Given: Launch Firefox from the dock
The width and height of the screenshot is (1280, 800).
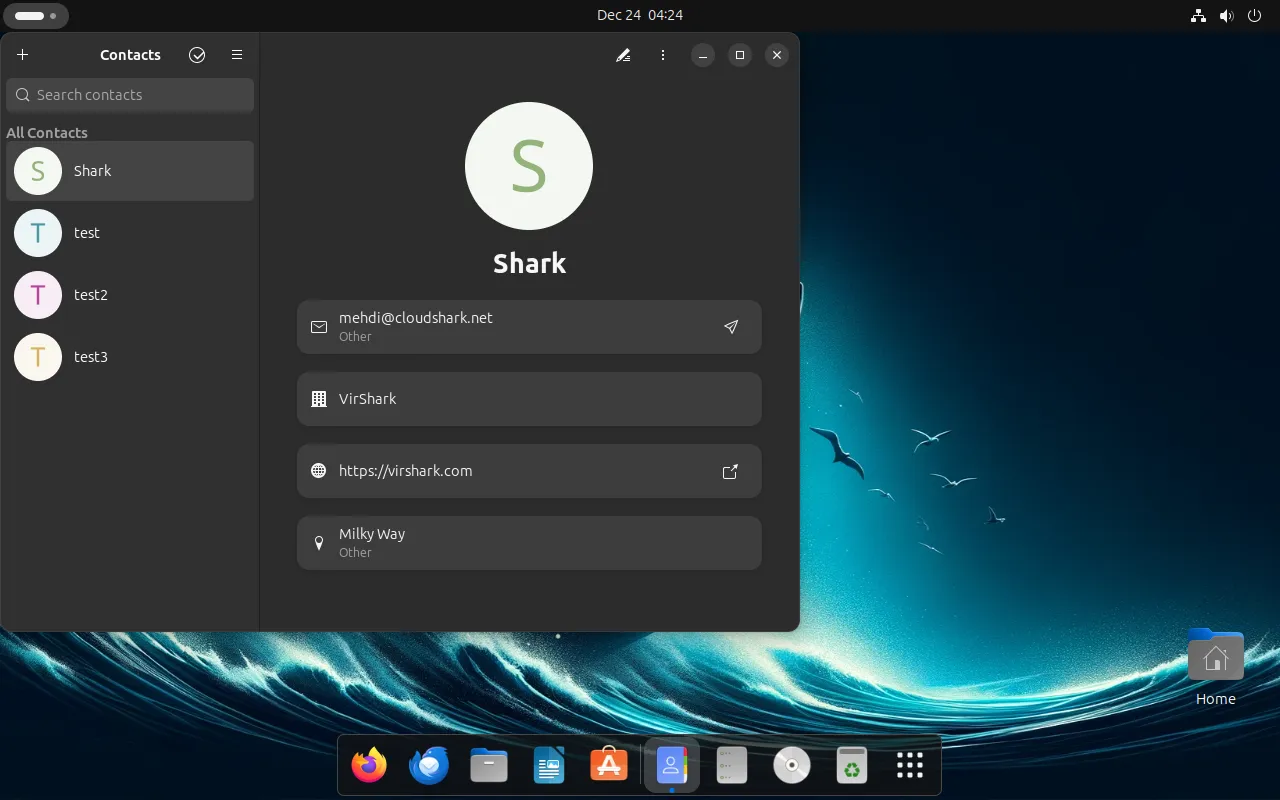Looking at the screenshot, I should coord(369,766).
